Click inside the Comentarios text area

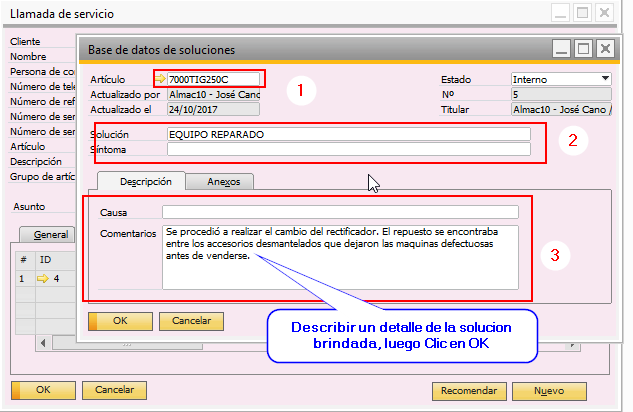340,257
